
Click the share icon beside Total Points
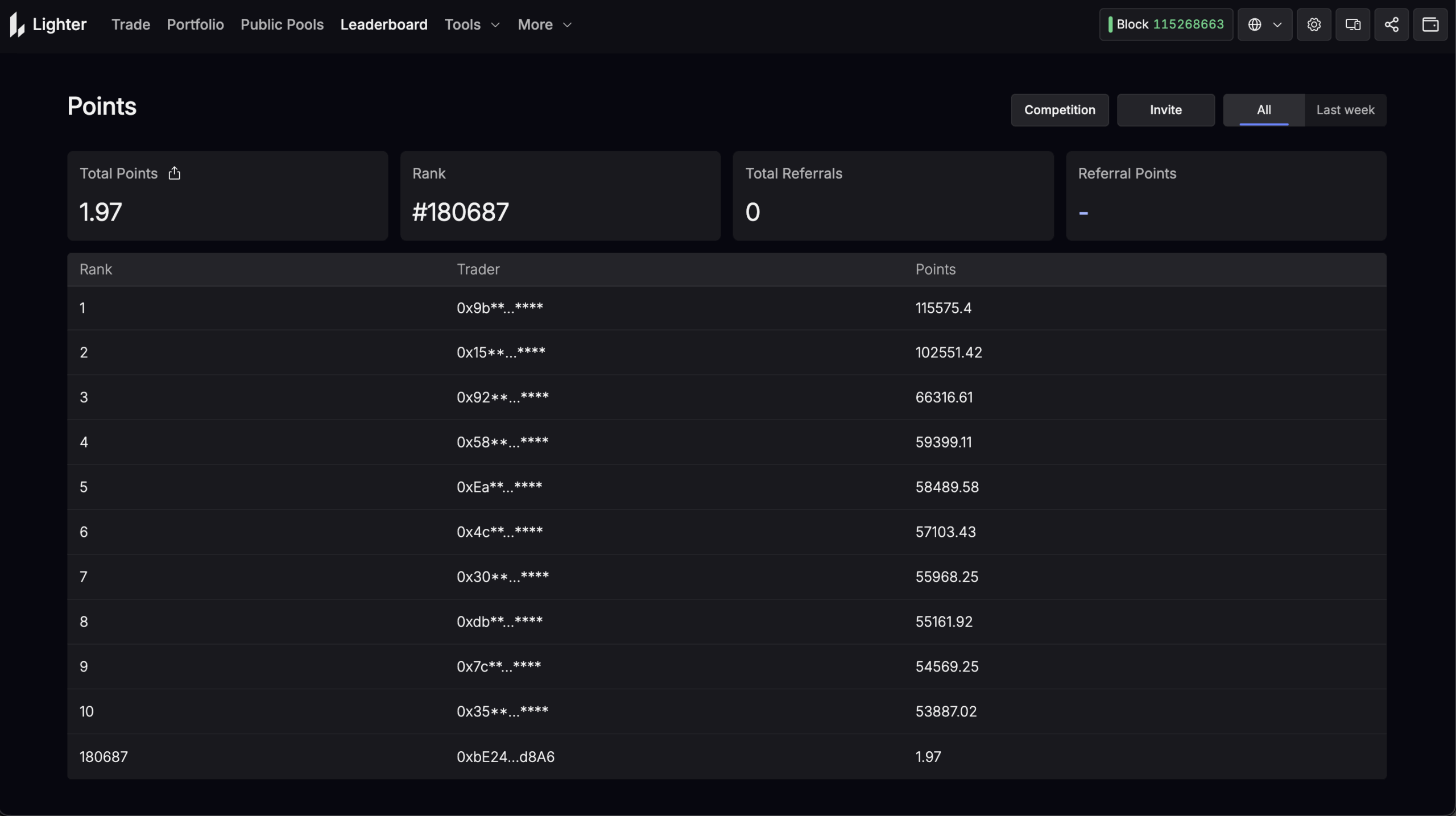(x=174, y=173)
